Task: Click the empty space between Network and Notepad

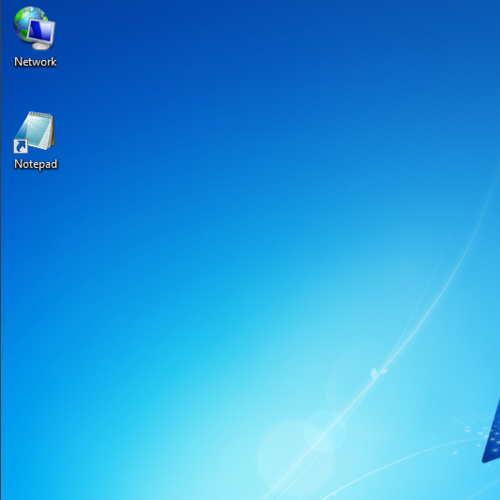Action: 35,89
